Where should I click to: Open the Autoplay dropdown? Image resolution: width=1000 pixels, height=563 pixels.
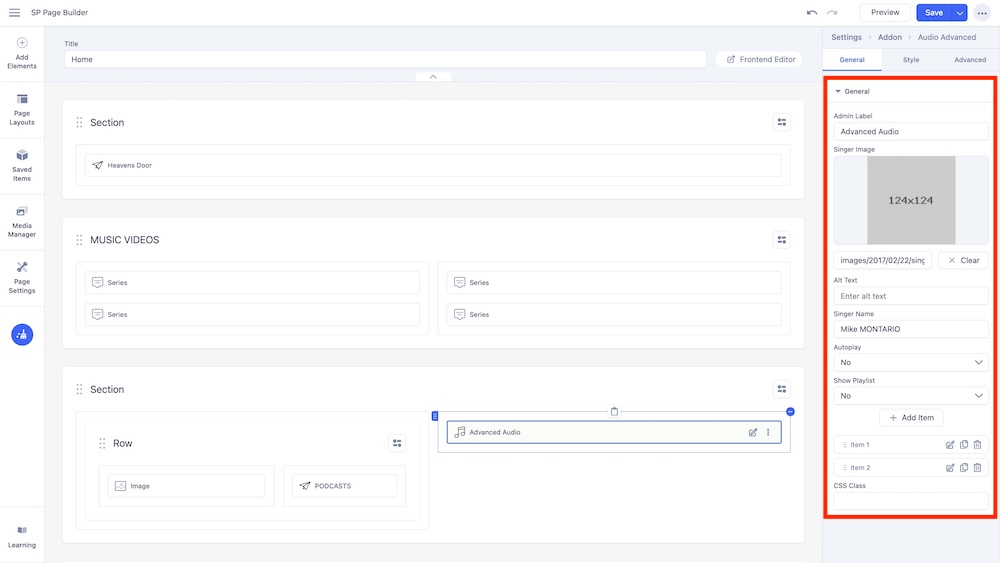tap(910, 363)
